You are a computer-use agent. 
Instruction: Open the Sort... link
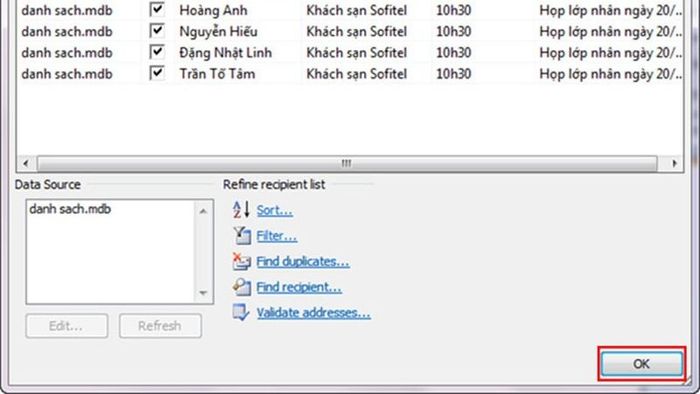click(x=275, y=210)
